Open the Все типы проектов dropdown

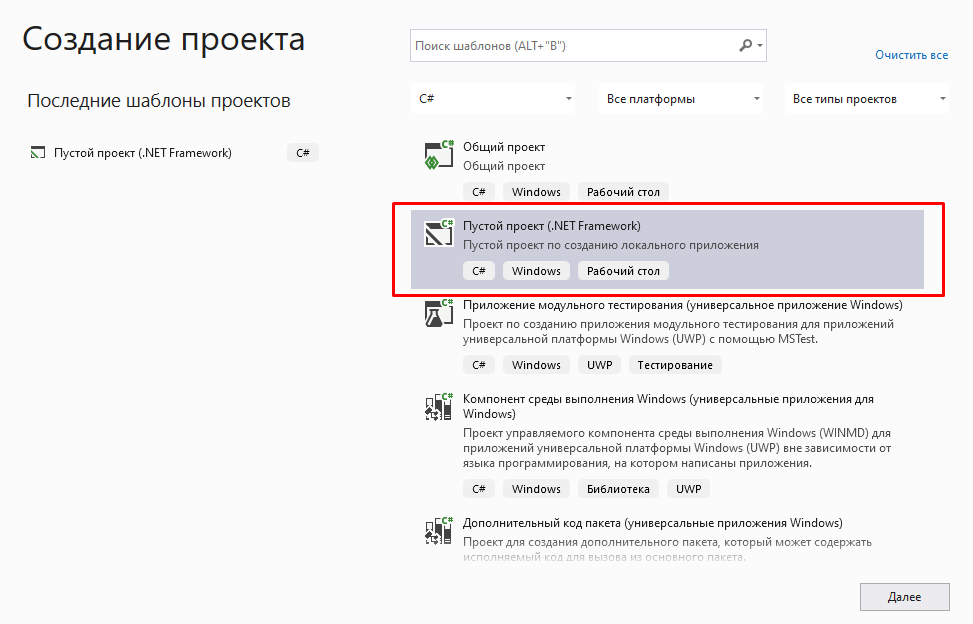tap(867, 99)
